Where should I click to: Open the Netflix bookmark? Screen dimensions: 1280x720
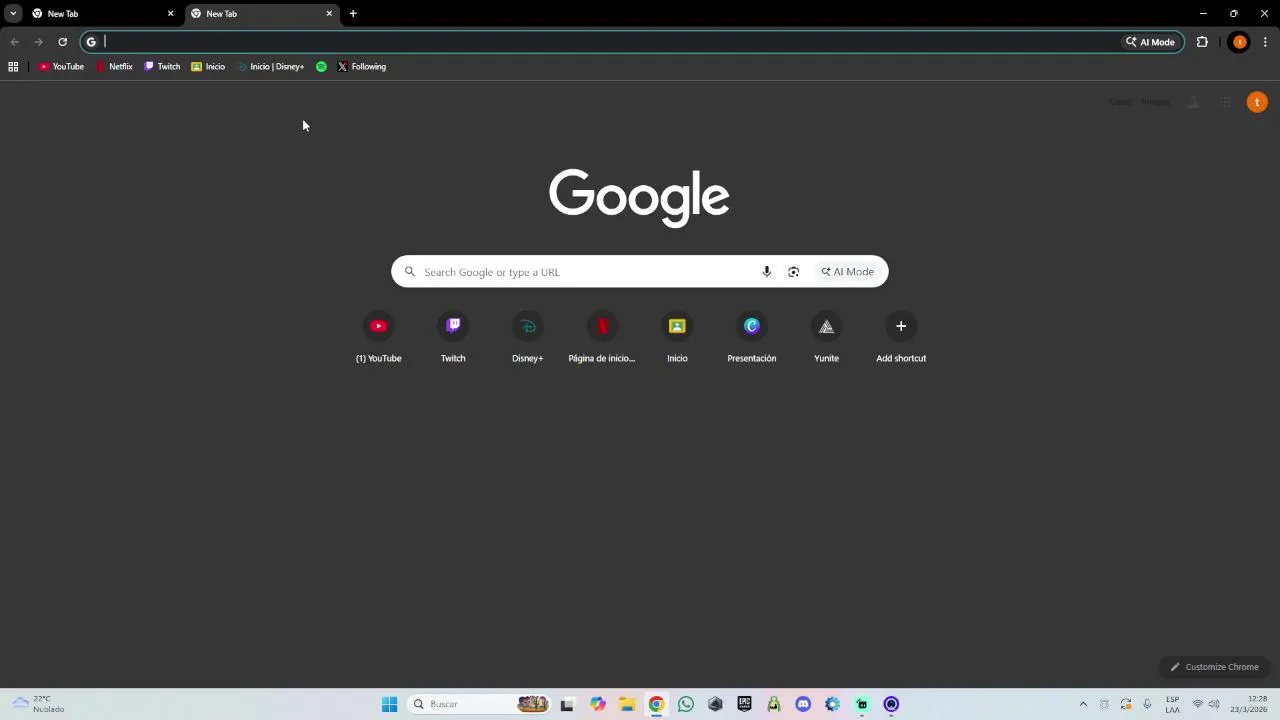tap(114, 67)
